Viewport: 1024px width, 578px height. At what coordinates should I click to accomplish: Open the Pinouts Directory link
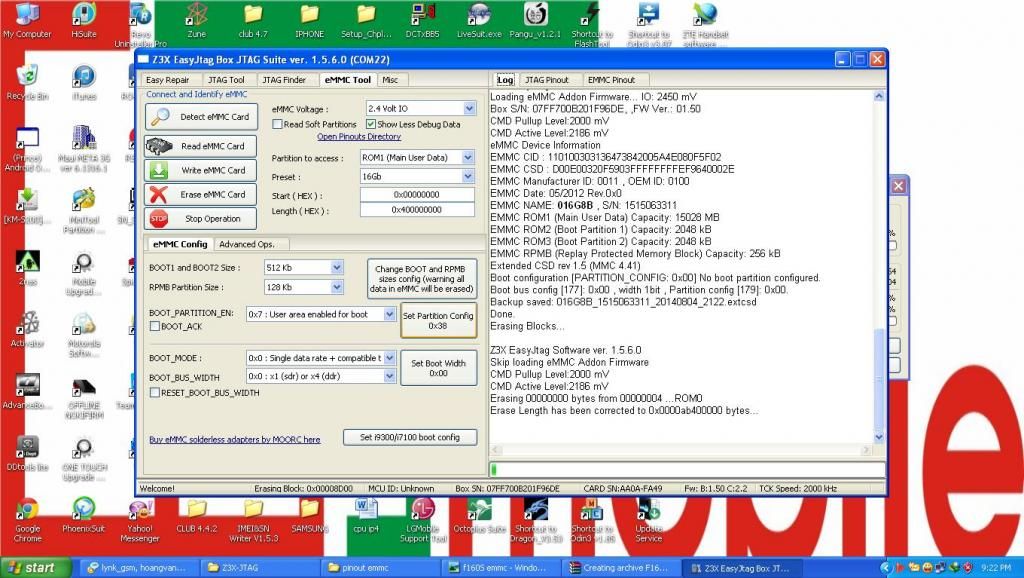click(359, 136)
